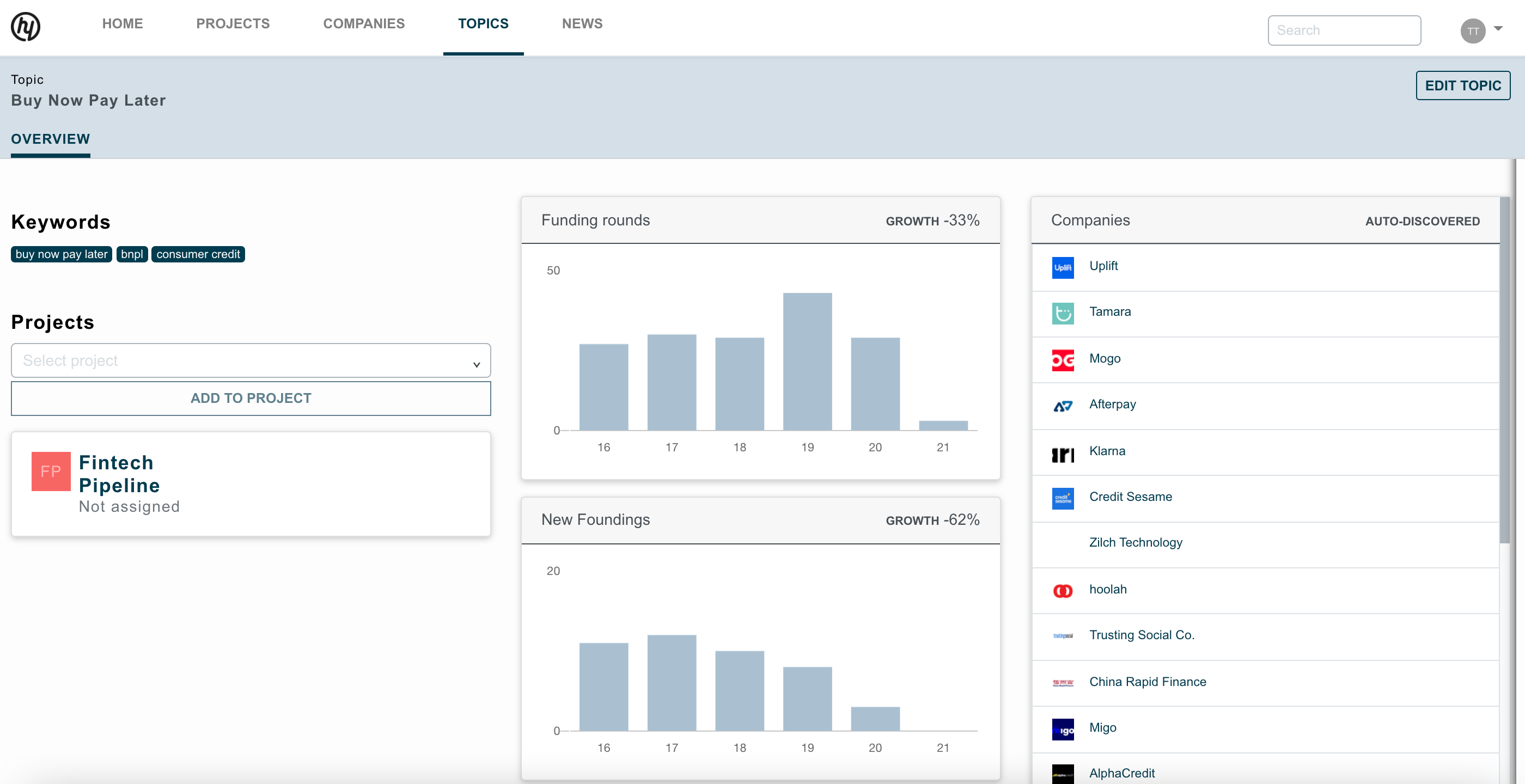Open the user avatar TT menu
The height and width of the screenshot is (784, 1525).
pyautogui.click(x=1472, y=31)
